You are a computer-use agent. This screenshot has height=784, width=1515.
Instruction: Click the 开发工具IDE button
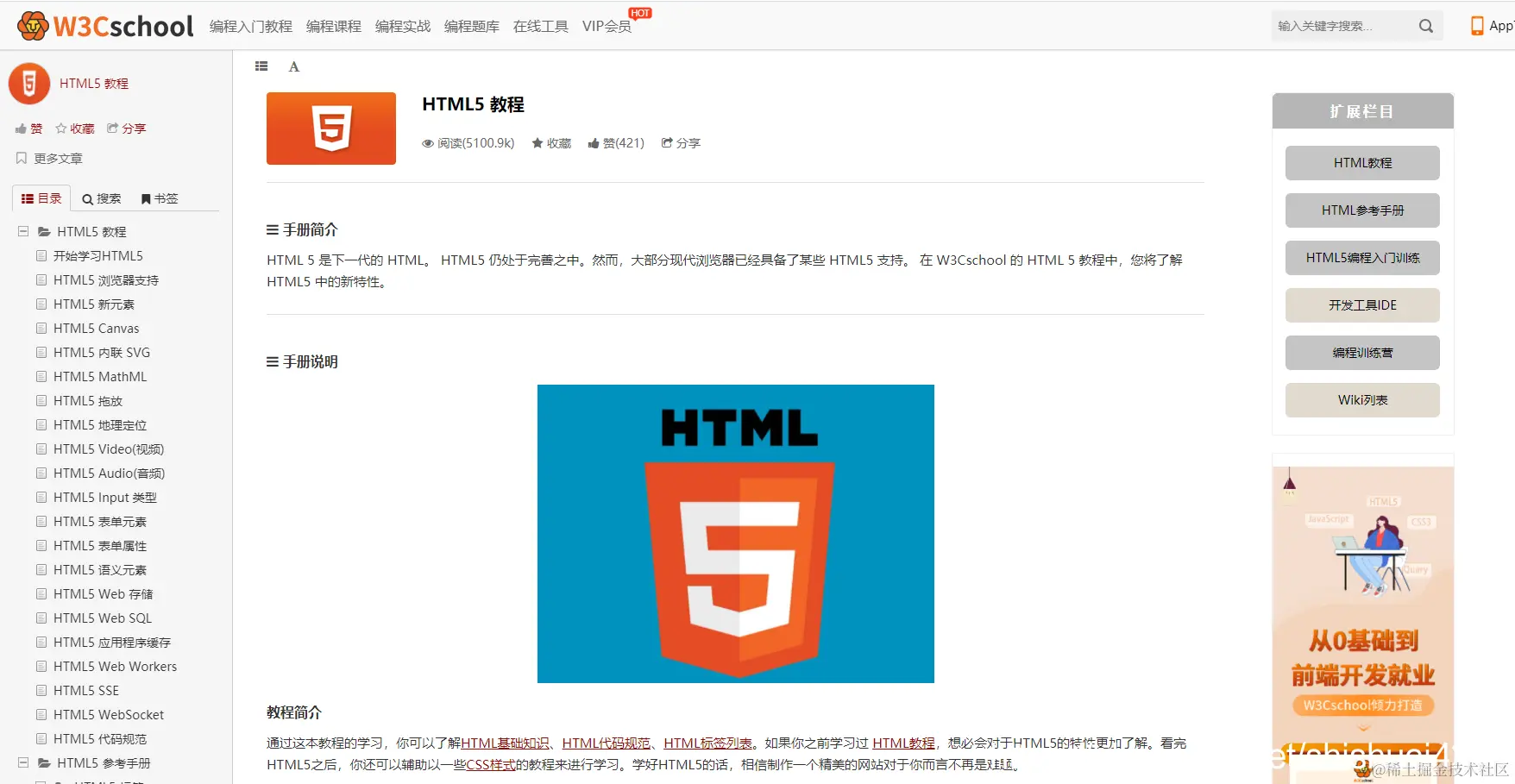pyautogui.click(x=1362, y=305)
